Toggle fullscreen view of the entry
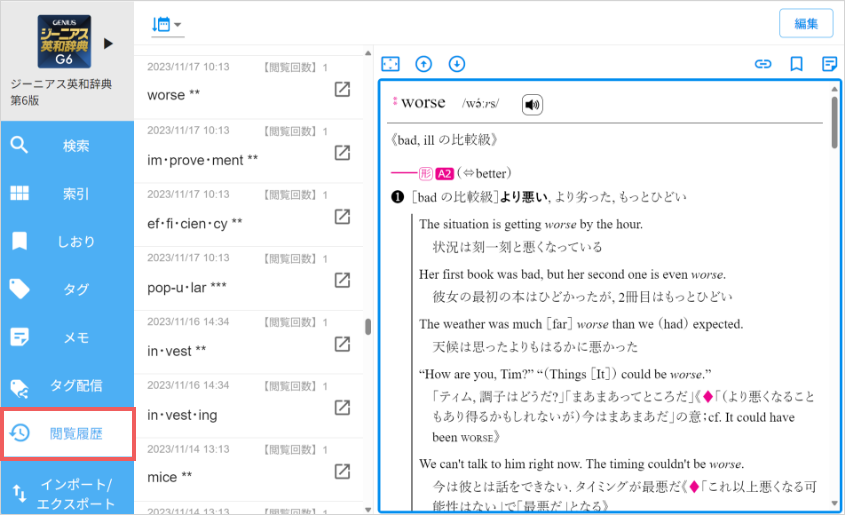 click(x=390, y=64)
